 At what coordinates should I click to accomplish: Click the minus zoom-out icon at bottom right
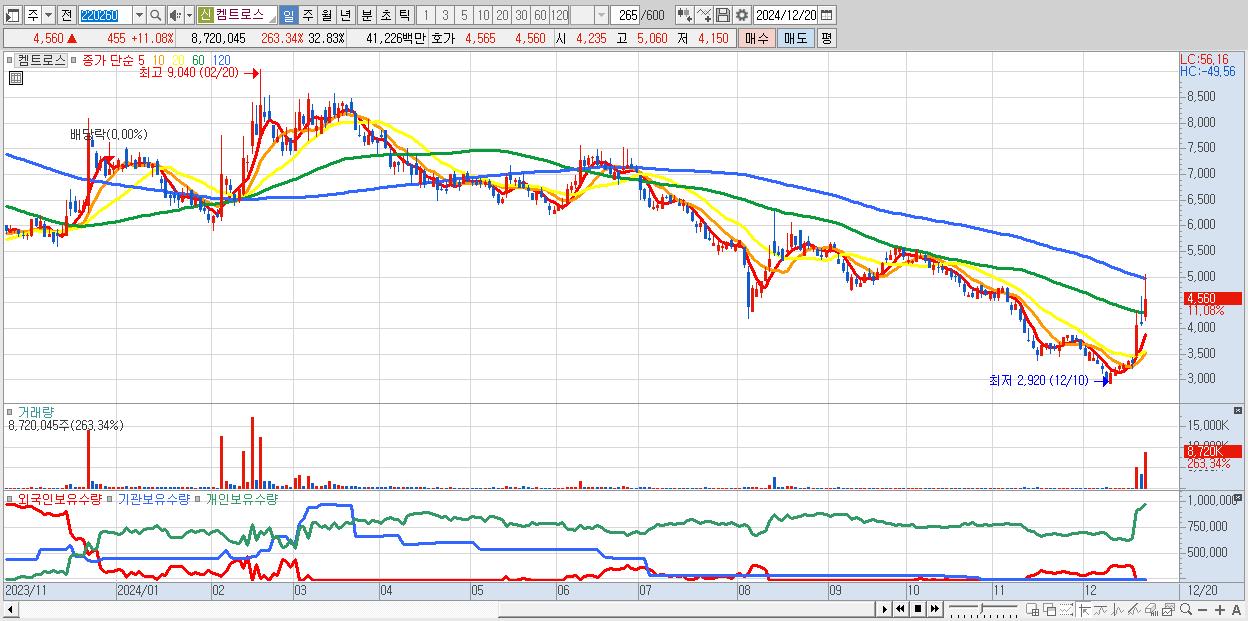pyautogui.click(x=1202, y=610)
